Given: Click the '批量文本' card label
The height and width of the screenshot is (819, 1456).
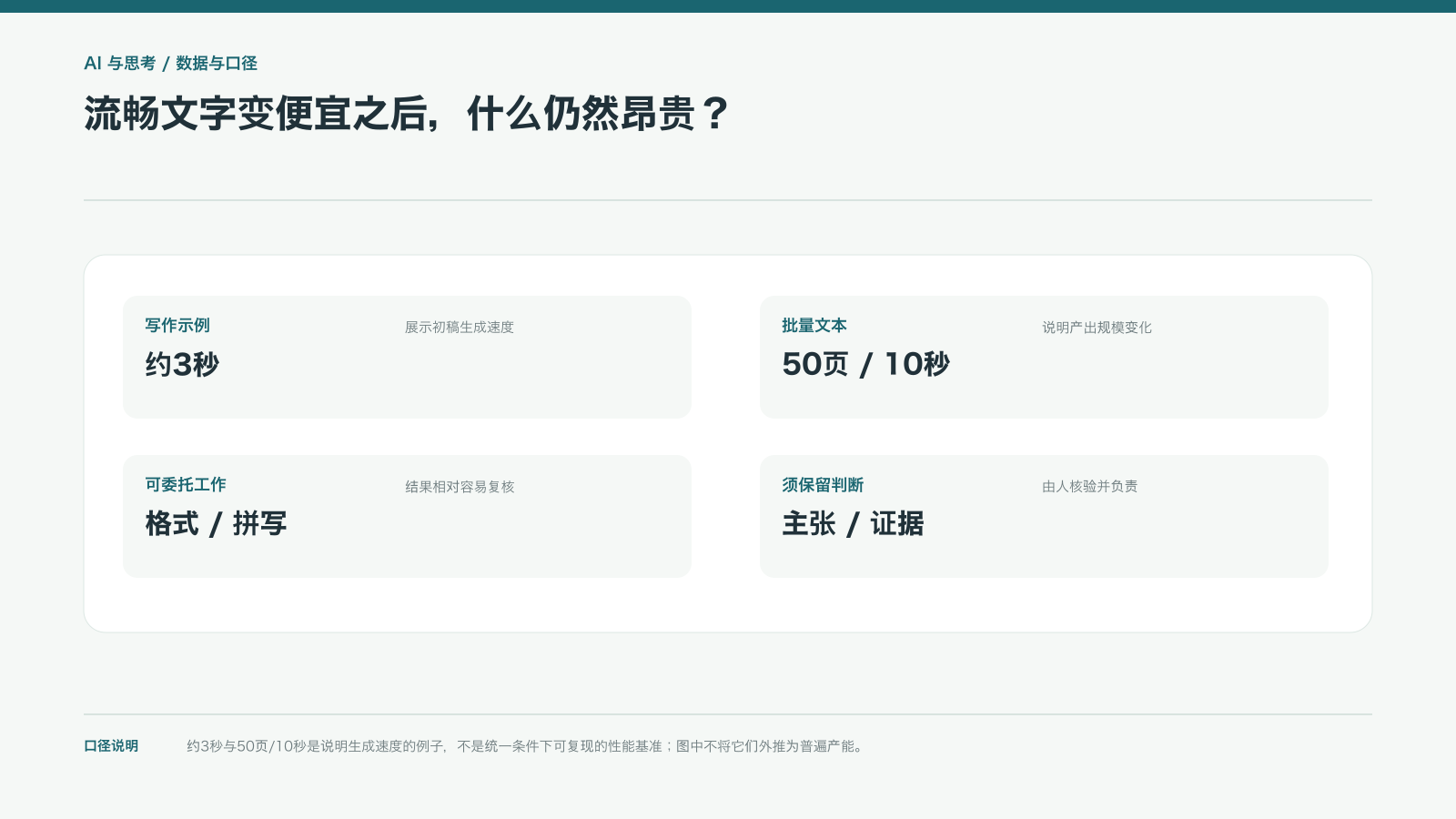Looking at the screenshot, I should point(814,326).
